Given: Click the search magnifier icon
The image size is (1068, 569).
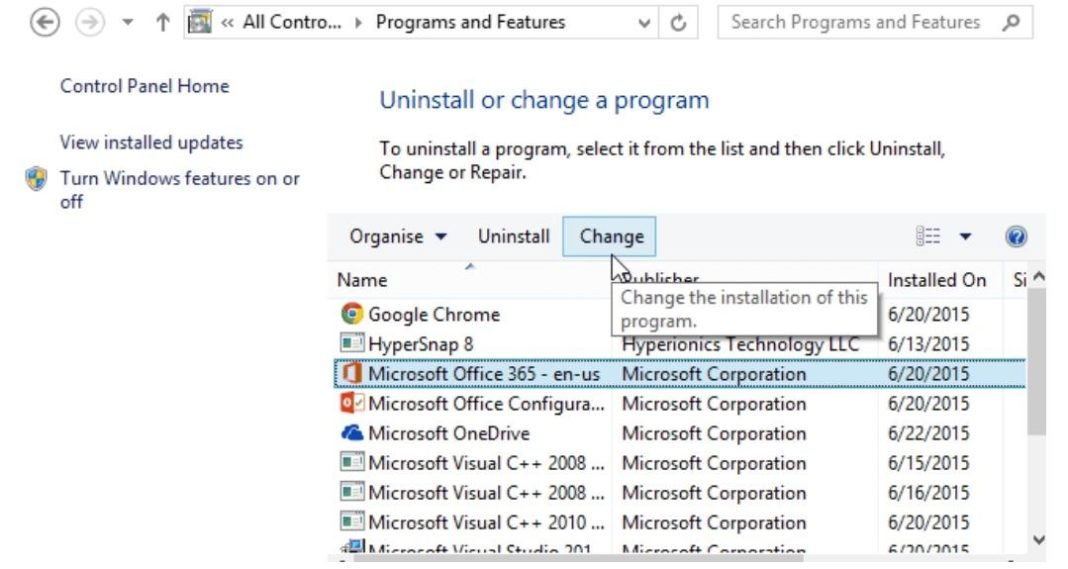Looking at the screenshot, I should (1010, 22).
